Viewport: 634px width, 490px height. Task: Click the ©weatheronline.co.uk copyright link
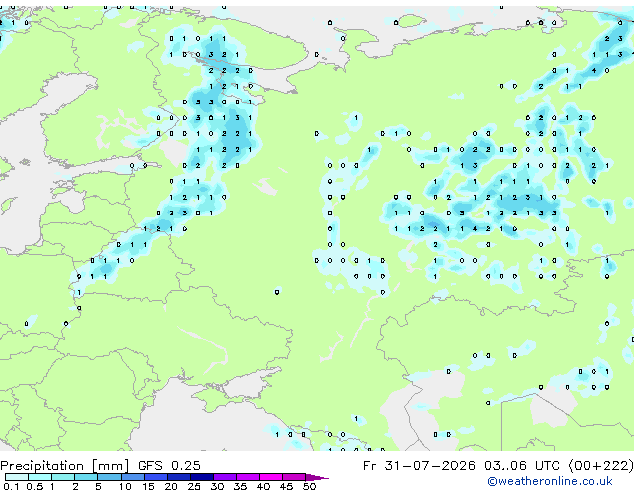click(x=550, y=481)
